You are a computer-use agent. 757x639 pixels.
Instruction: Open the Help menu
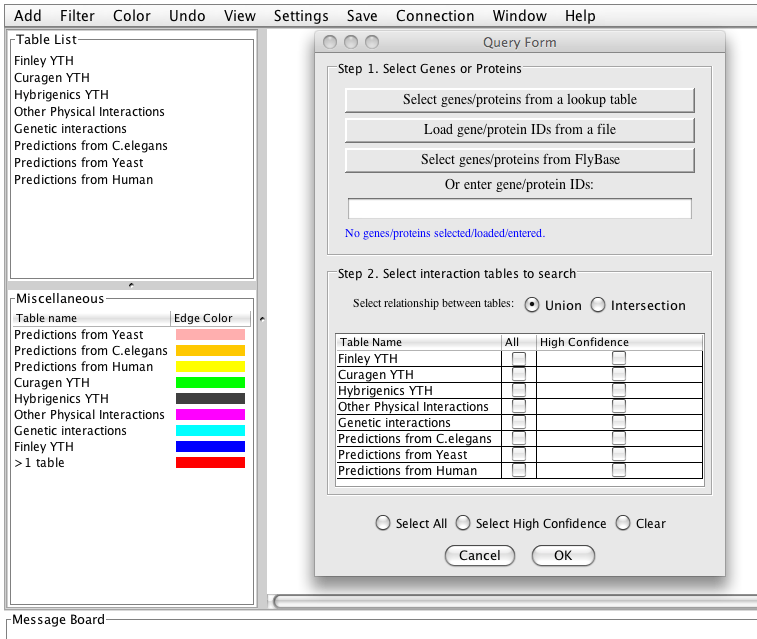[x=580, y=16]
